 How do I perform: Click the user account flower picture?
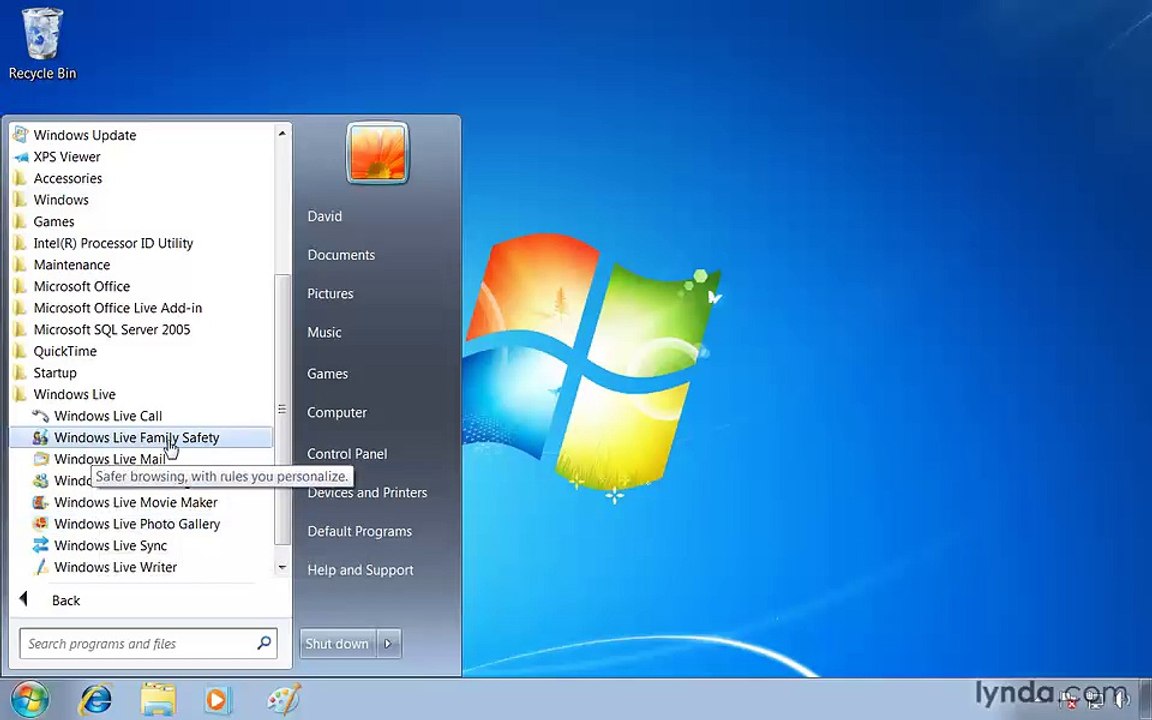click(x=378, y=153)
